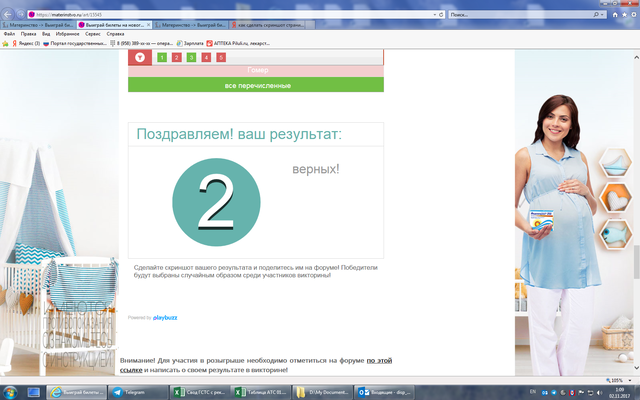
Task: Switch to Internet Explorer taskbar item
Action: coord(76,392)
